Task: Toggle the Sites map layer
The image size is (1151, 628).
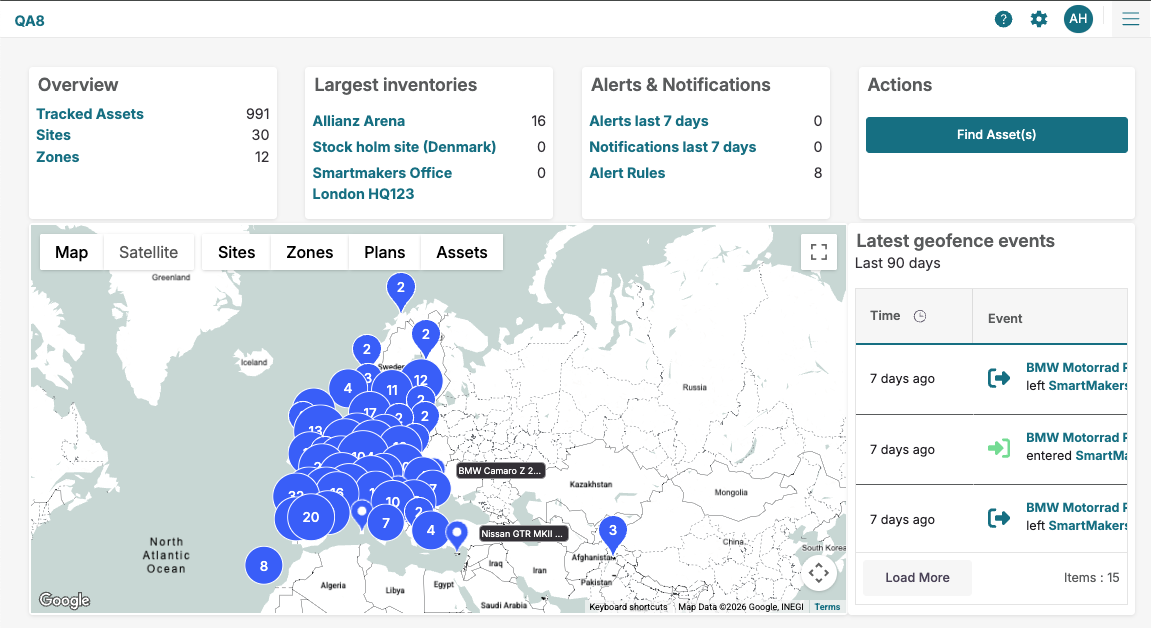Action: pyautogui.click(x=236, y=252)
